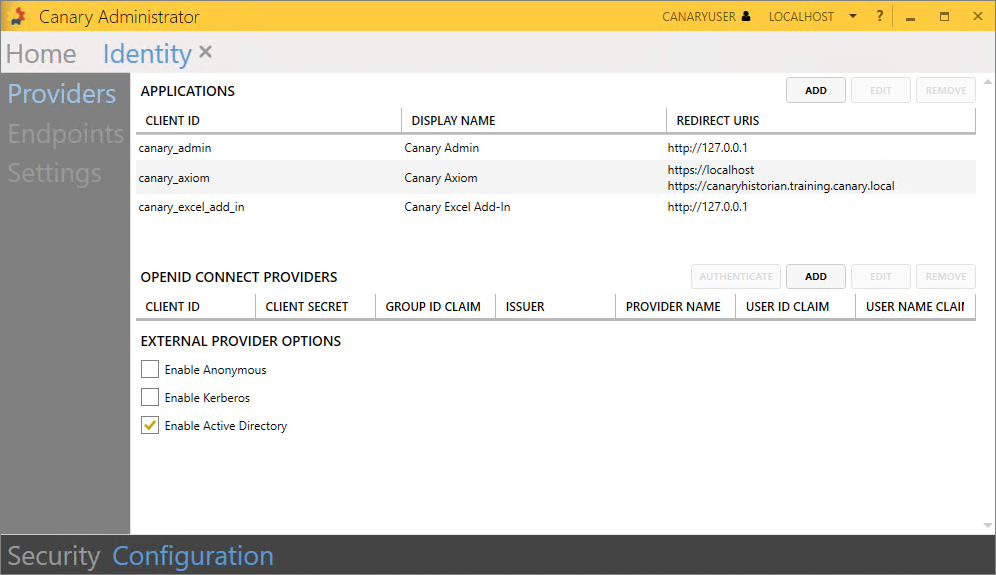Click the Canary Administrator logo icon
Viewport: 996px width, 575px height.
(17, 17)
